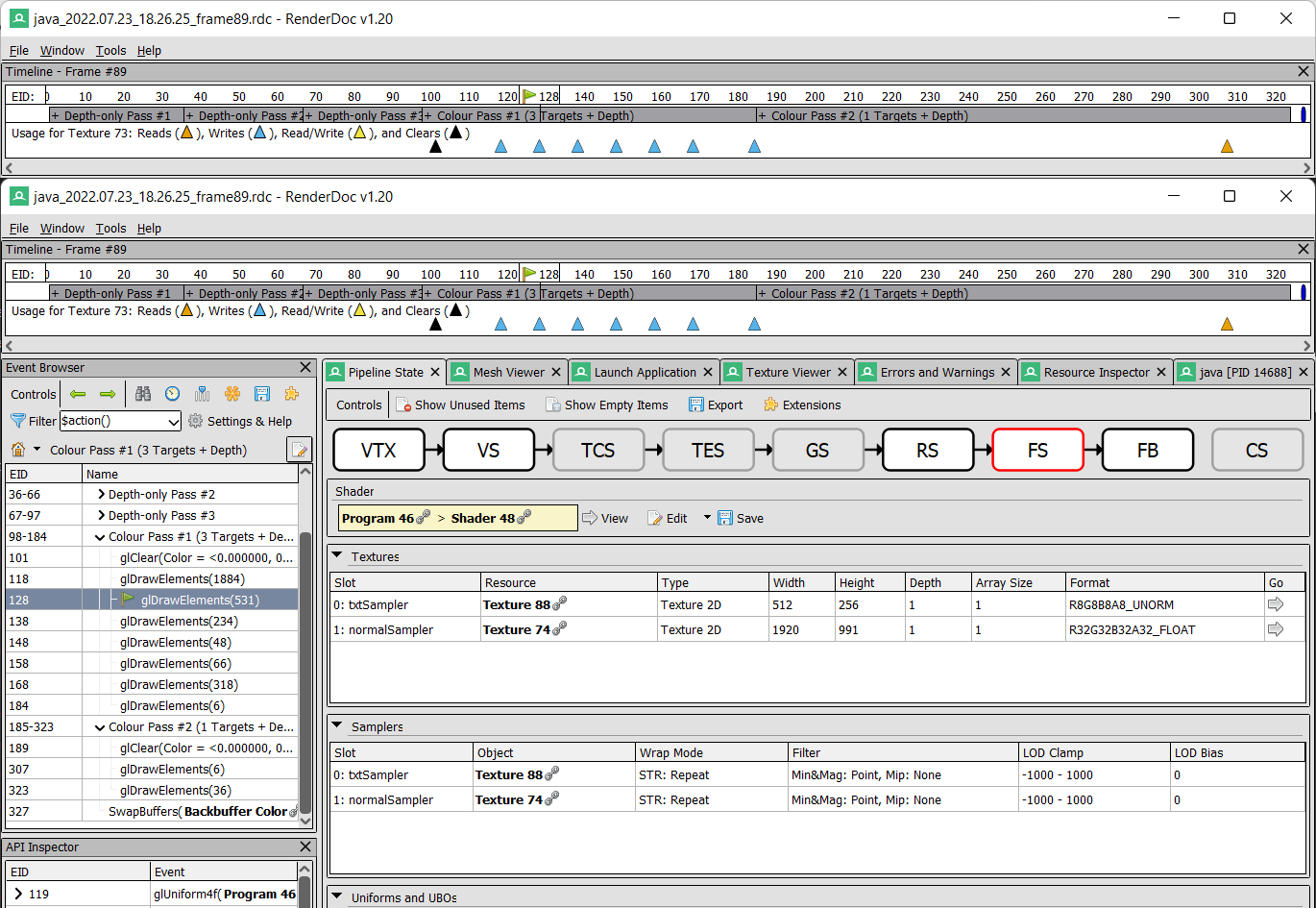Click the clock icon to time action durations

tap(172, 394)
